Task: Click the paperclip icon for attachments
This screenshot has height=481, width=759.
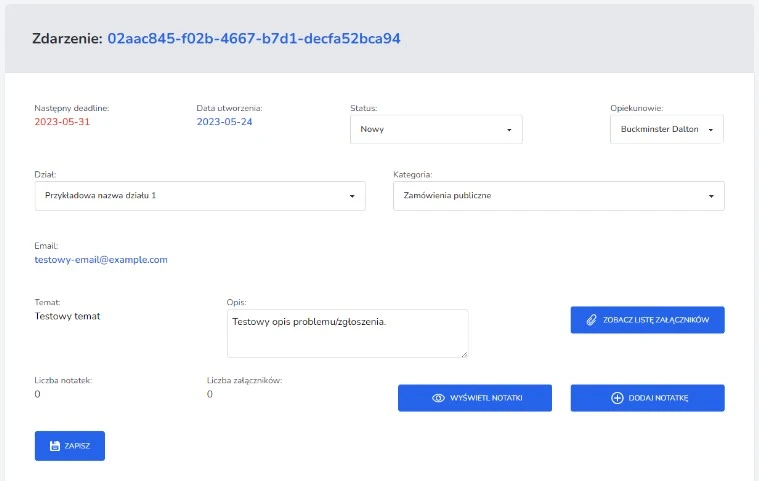Action: 591,320
